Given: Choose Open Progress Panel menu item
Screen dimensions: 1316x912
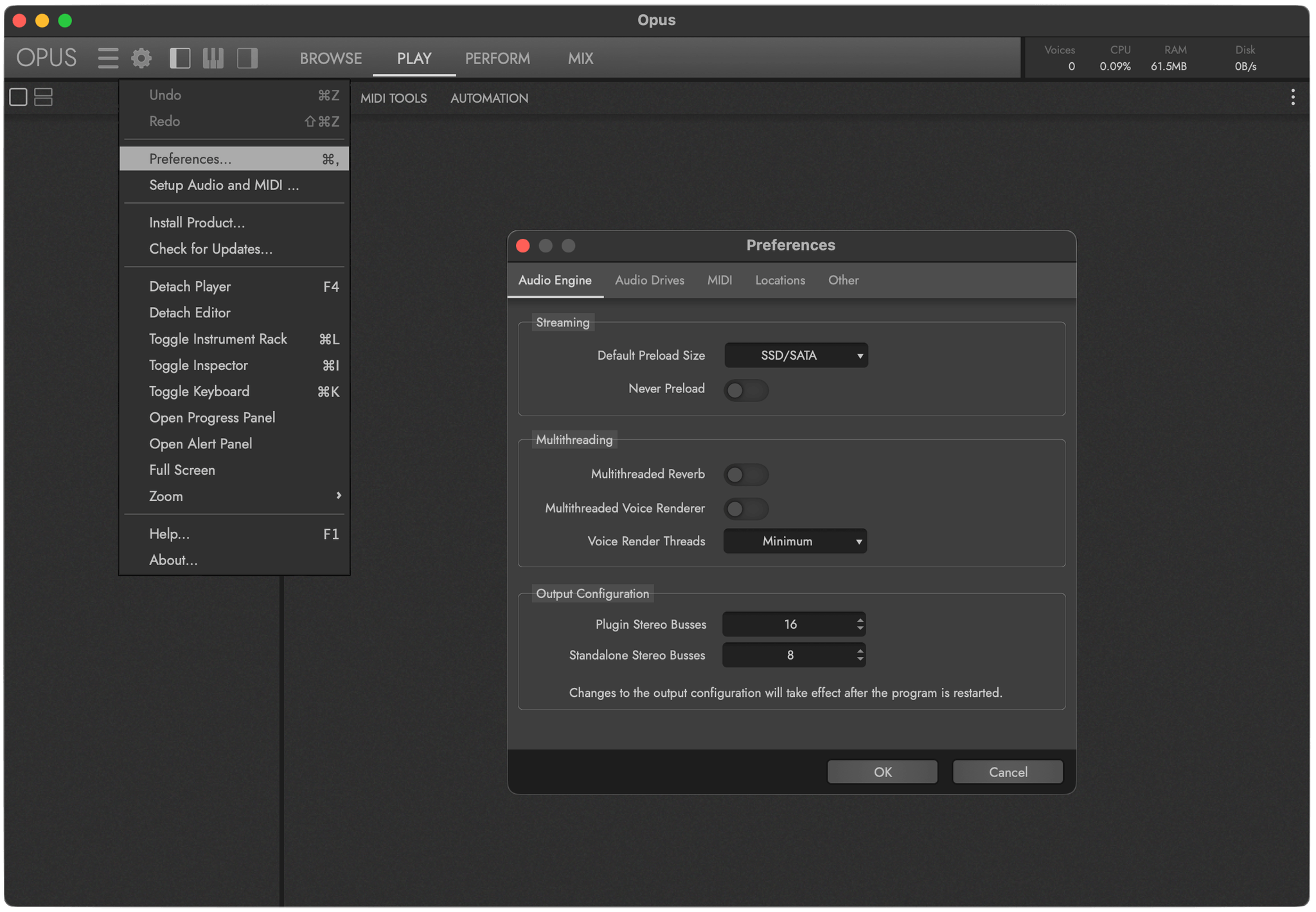Looking at the screenshot, I should tap(234, 418).
